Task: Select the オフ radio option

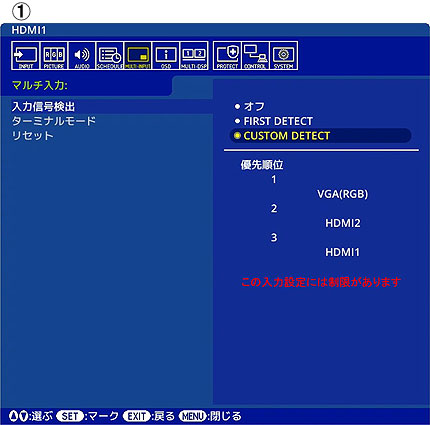Action: click(x=250, y=106)
